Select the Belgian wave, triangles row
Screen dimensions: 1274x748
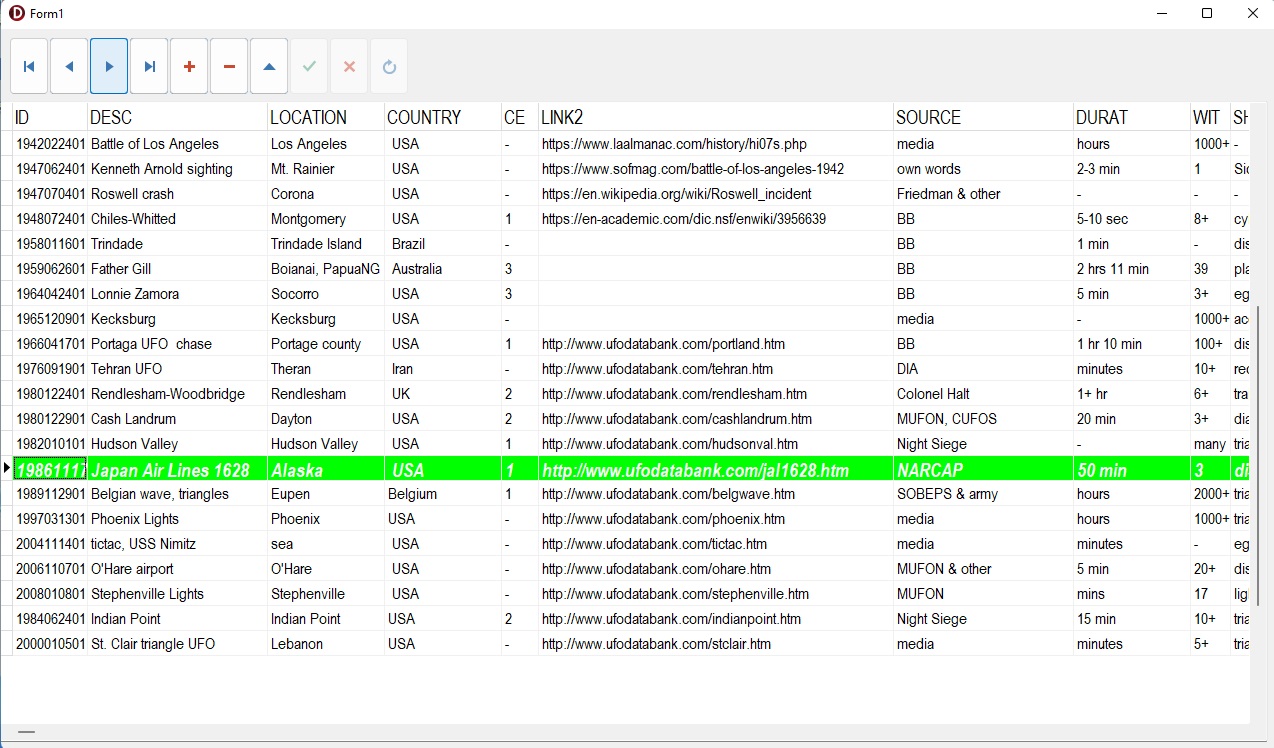click(x=160, y=494)
